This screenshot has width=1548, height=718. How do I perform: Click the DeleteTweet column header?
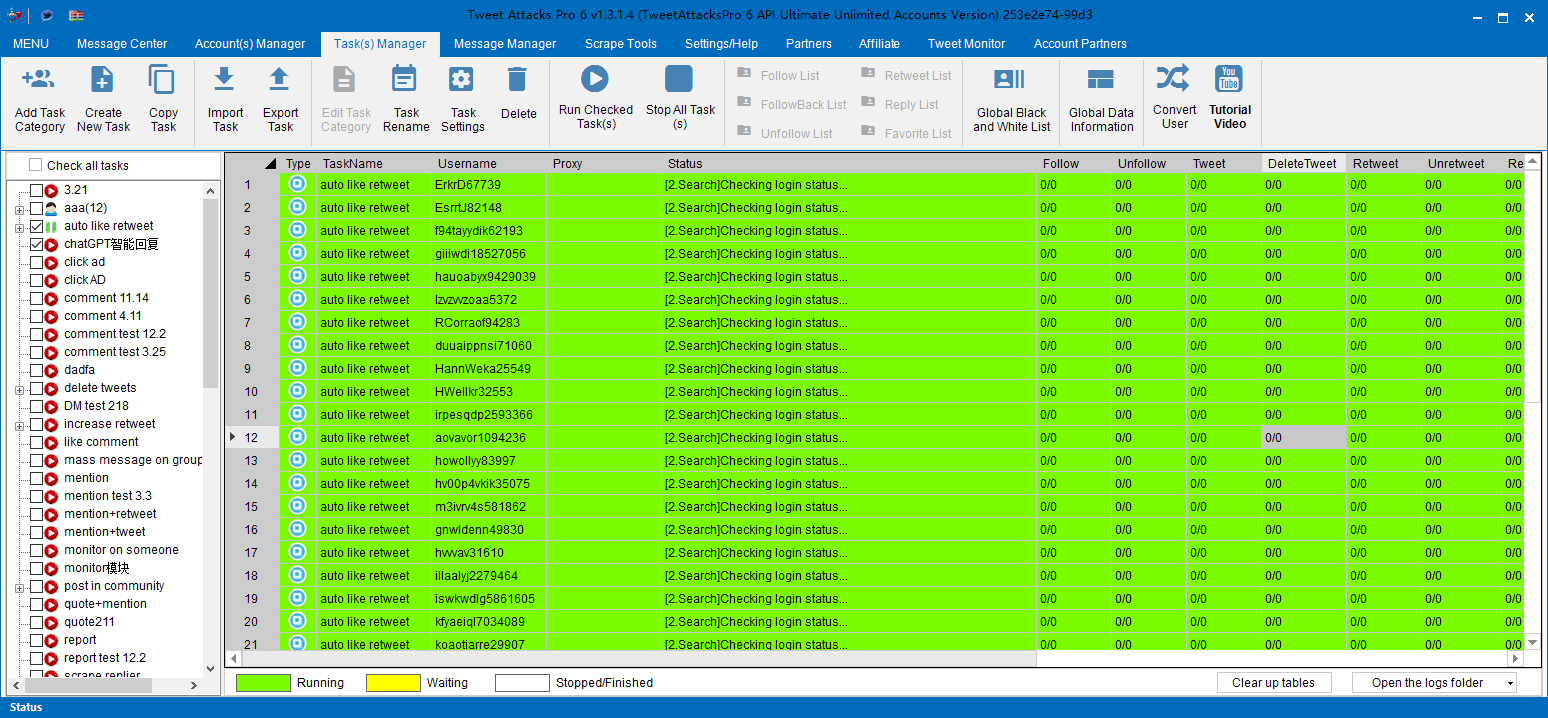1303,164
